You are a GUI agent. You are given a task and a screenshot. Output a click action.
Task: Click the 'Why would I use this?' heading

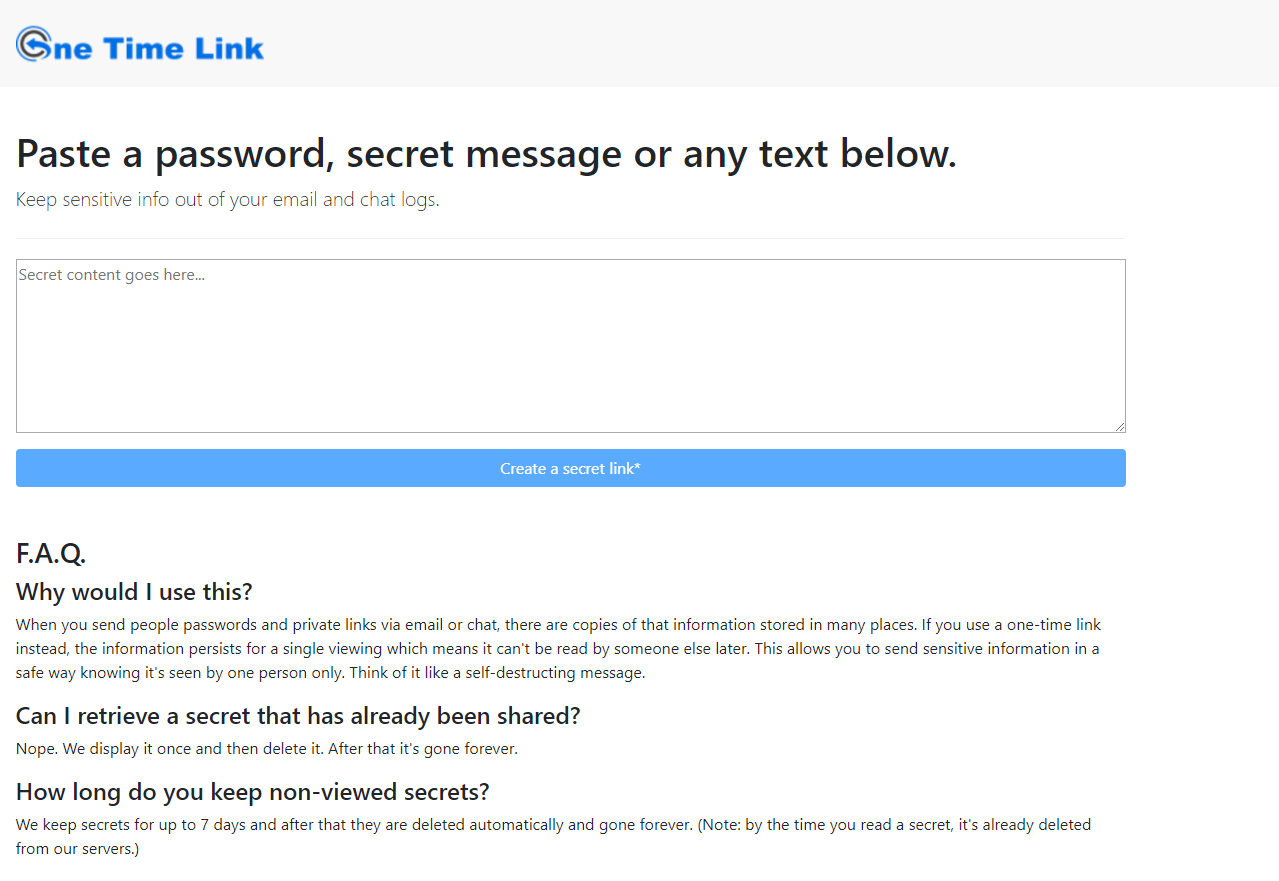pos(134,591)
